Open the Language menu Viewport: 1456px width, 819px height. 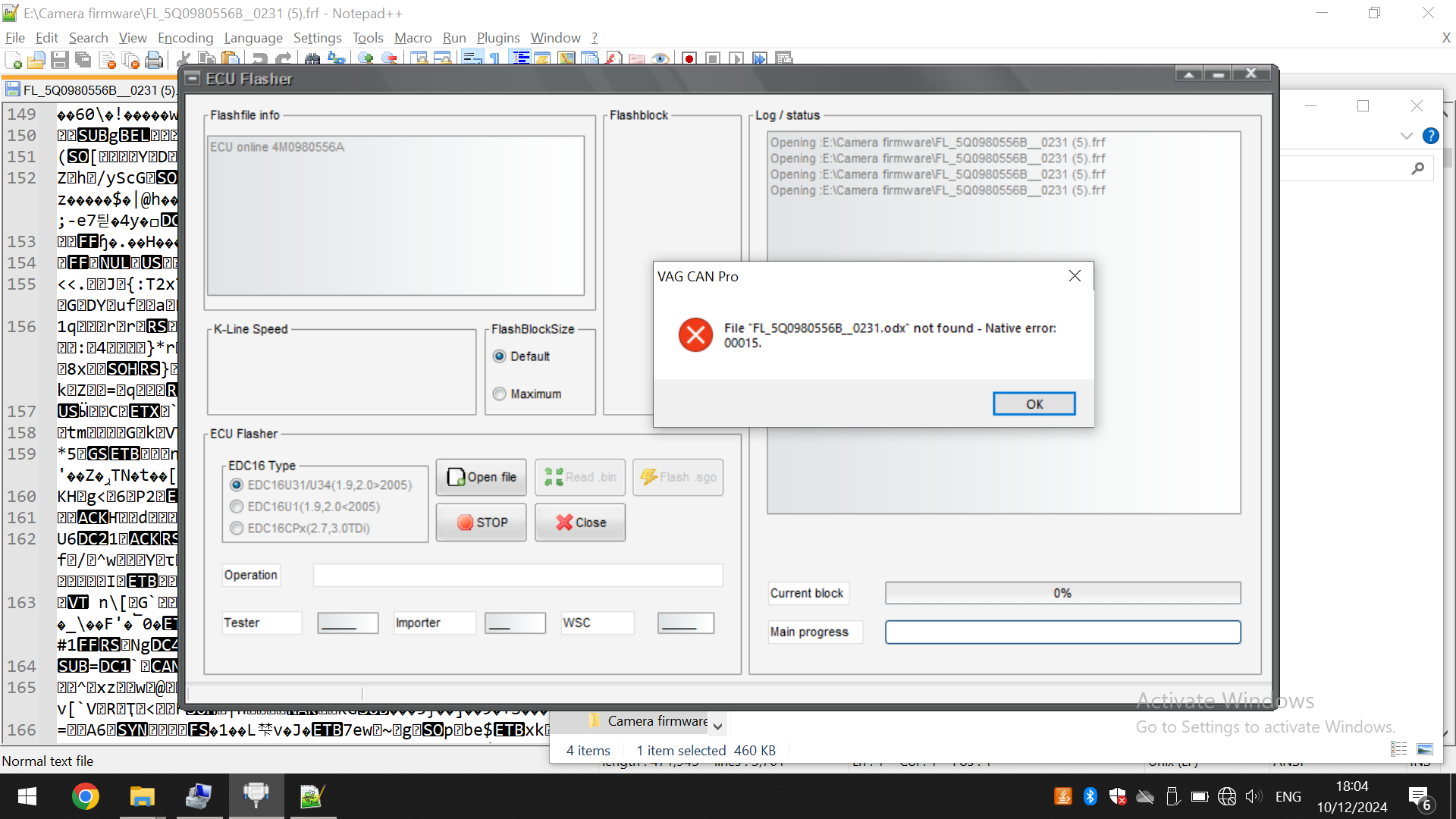tap(253, 38)
